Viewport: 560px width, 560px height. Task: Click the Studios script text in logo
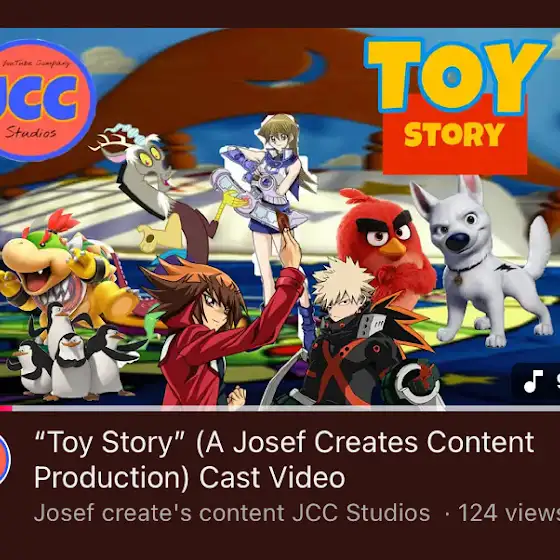pos(31,133)
